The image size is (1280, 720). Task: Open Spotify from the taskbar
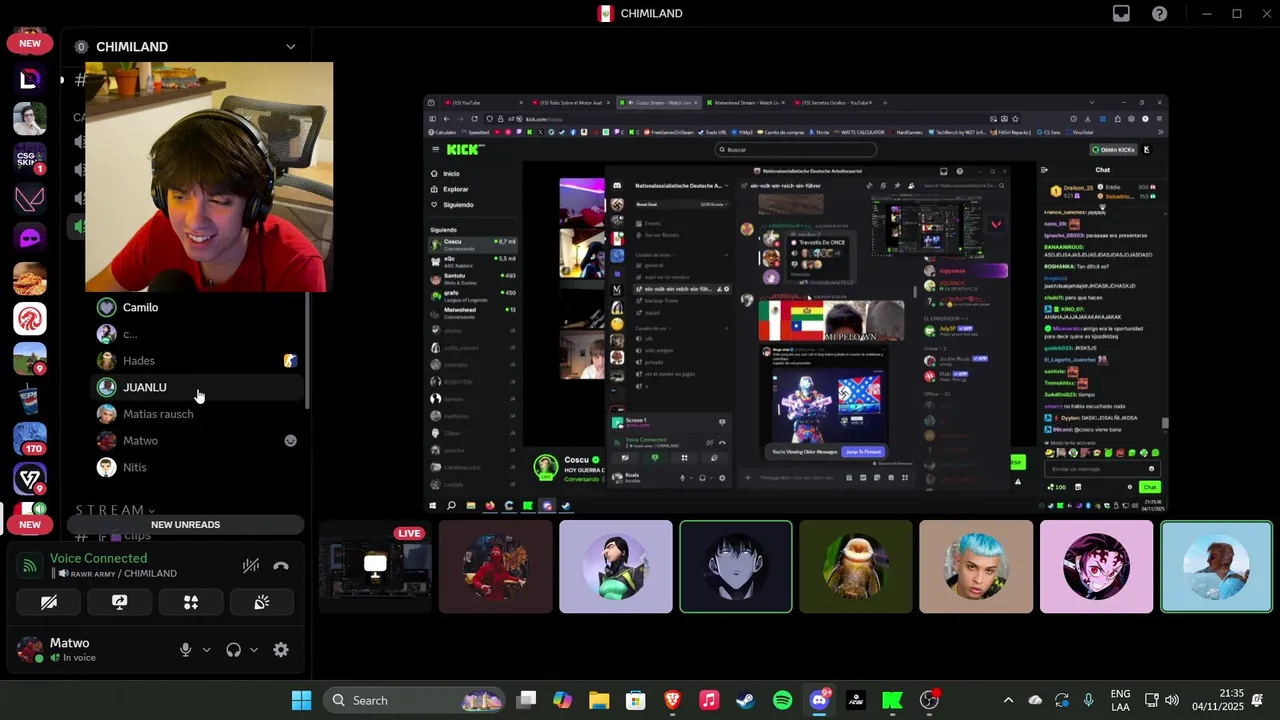point(783,700)
